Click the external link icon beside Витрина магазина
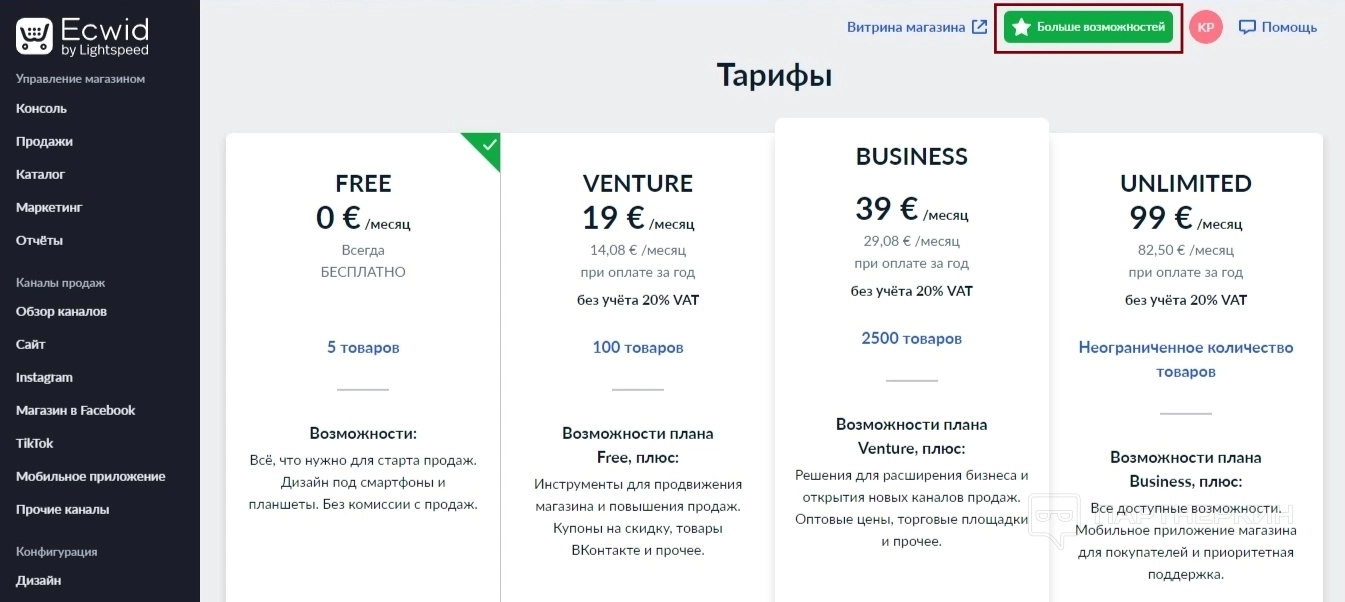 tap(980, 28)
